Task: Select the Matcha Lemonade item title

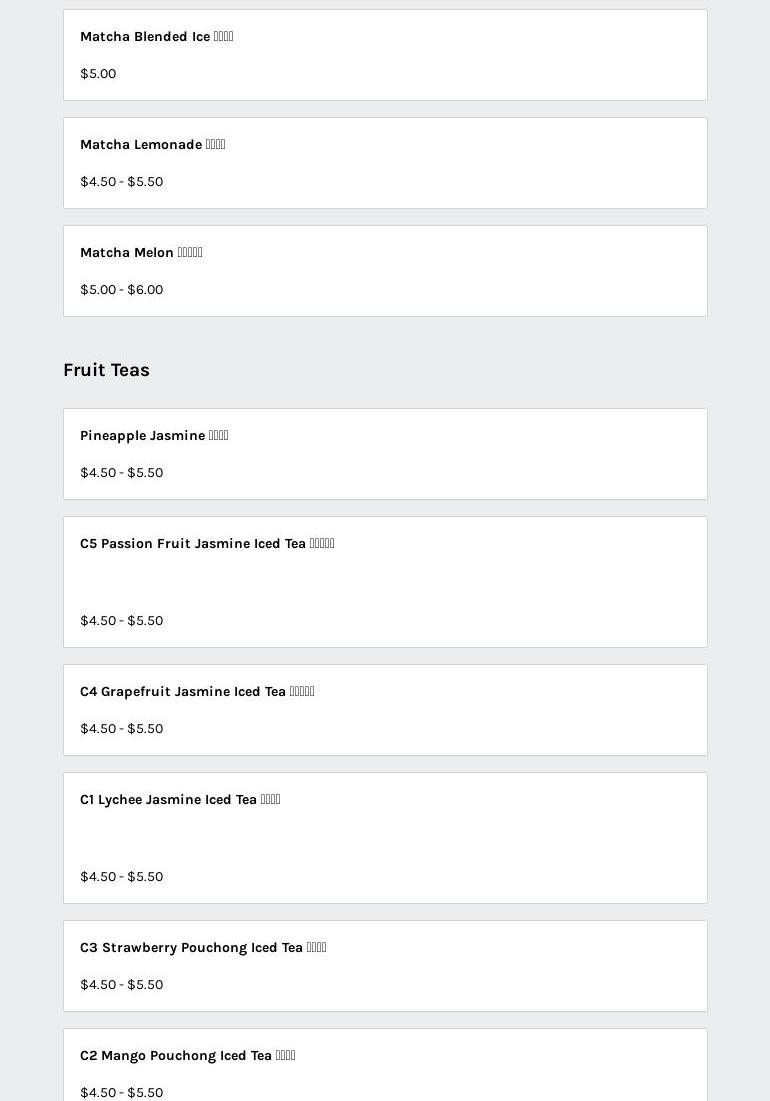Action: (152, 145)
